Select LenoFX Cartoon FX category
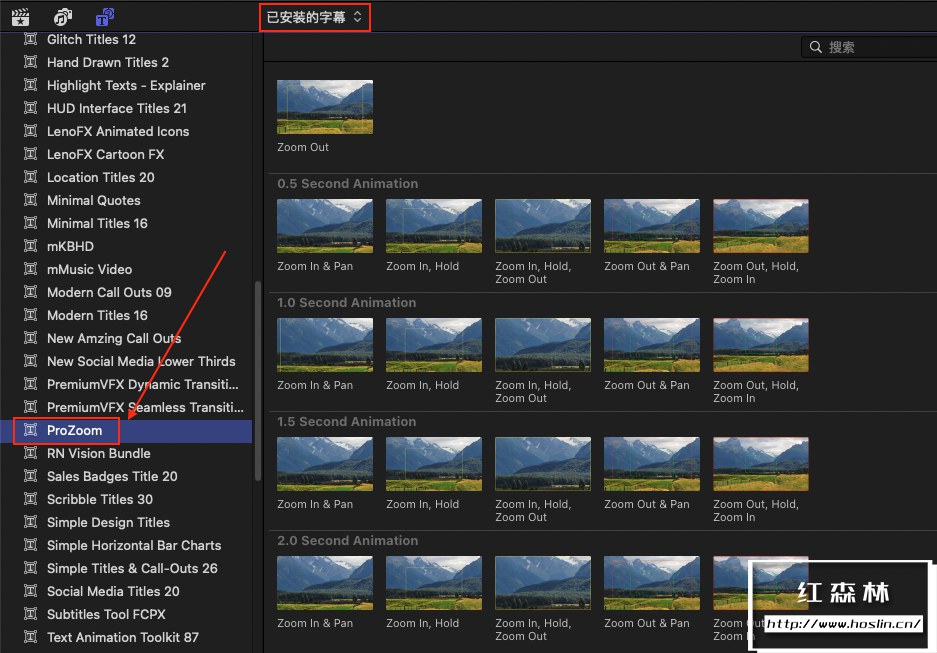937x653 pixels. (126, 154)
